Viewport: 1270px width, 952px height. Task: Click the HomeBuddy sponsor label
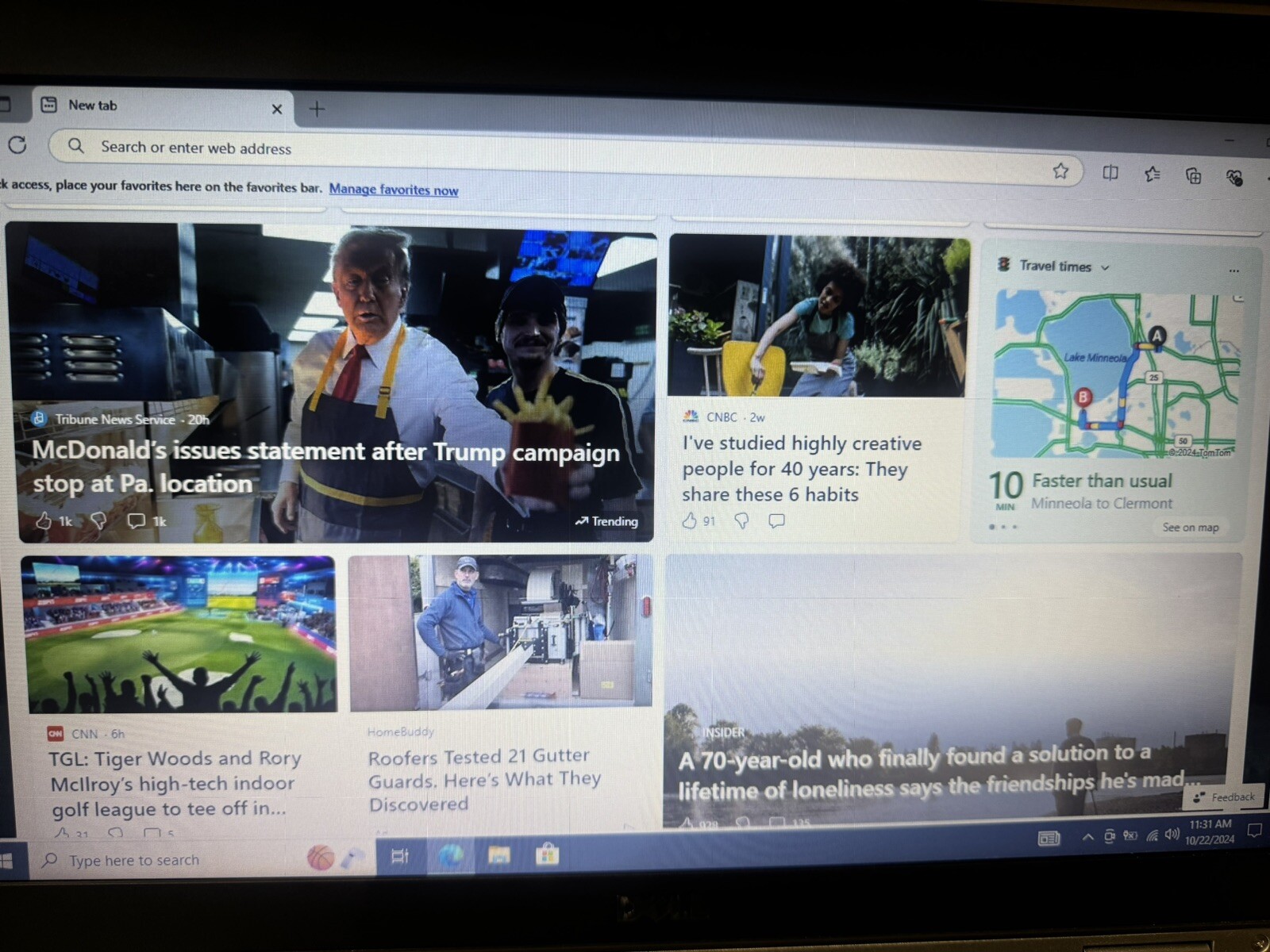click(400, 731)
